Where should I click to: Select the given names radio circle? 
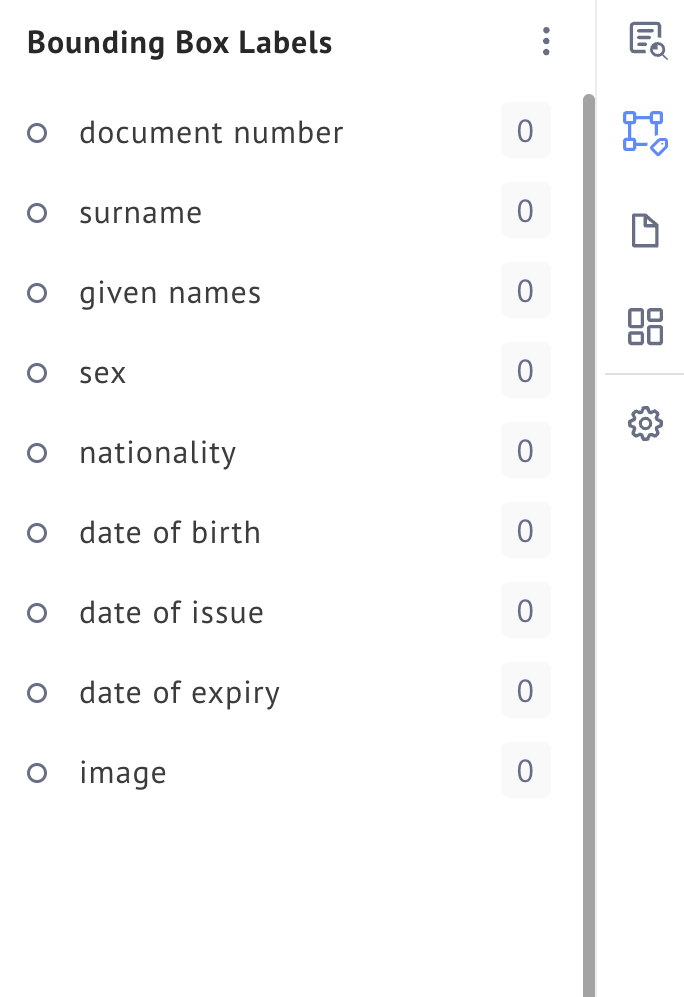click(37, 292)
